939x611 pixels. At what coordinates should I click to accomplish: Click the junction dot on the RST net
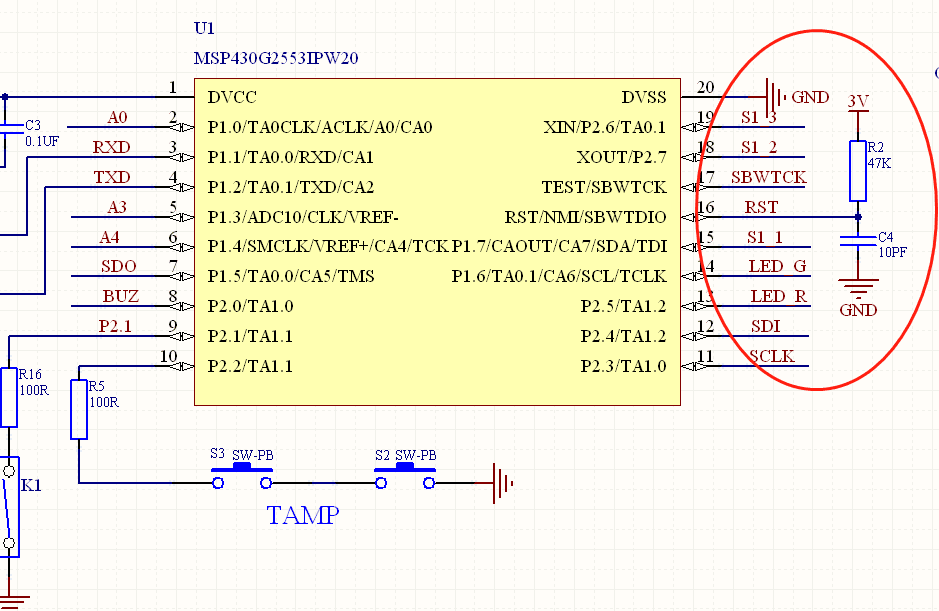pos(858,217)
